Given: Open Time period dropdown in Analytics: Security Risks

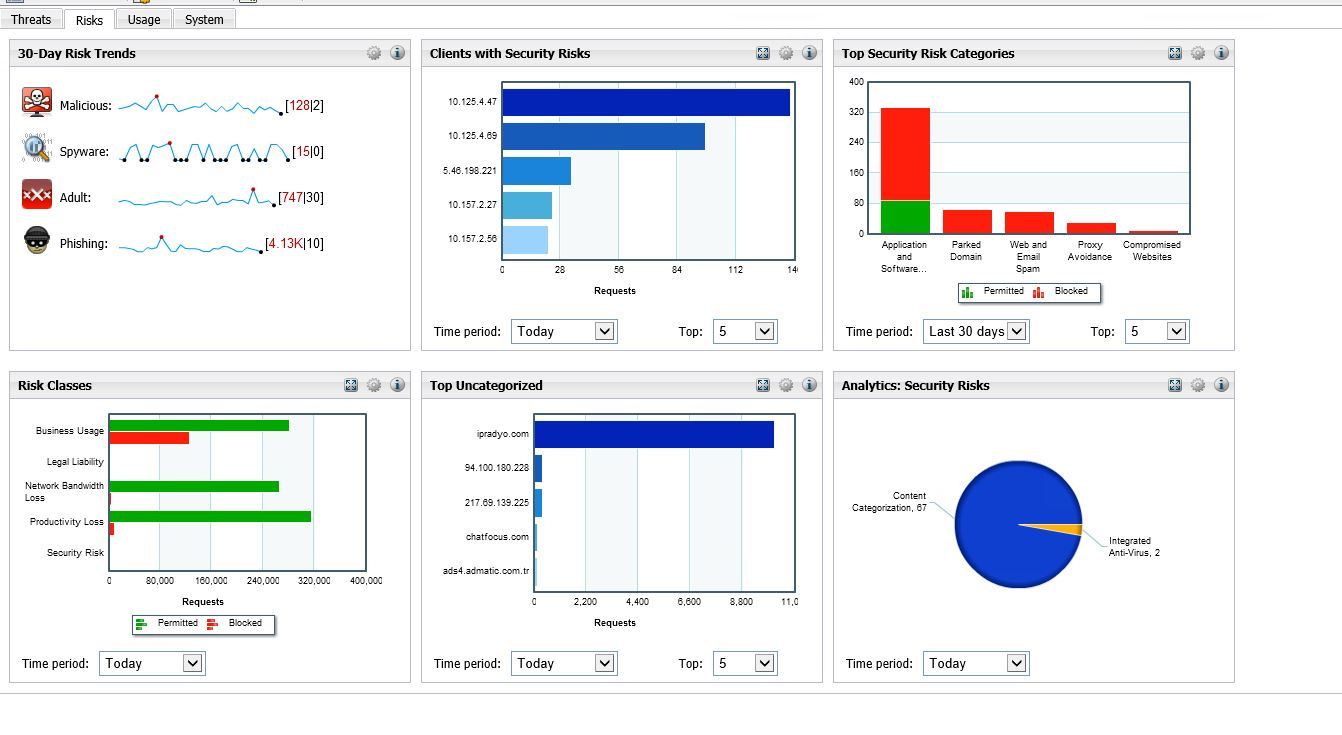Looking at the screenshot, I should [976, 663].
